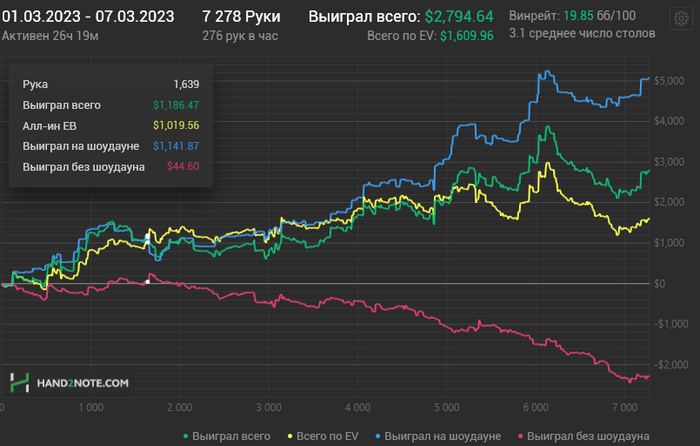Open graph settings gear icon

point(681,19)
